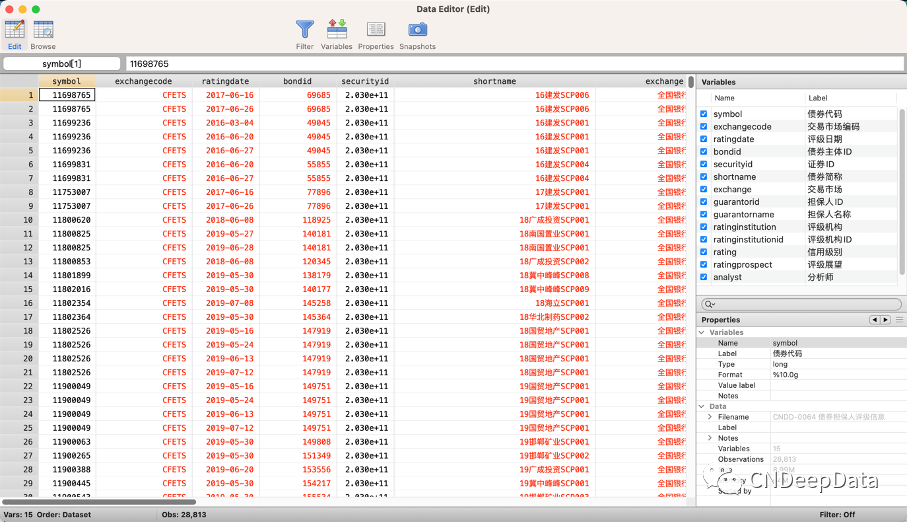908x522 pixels.
Task: Select the symbol column header
Action: [67, 81]
